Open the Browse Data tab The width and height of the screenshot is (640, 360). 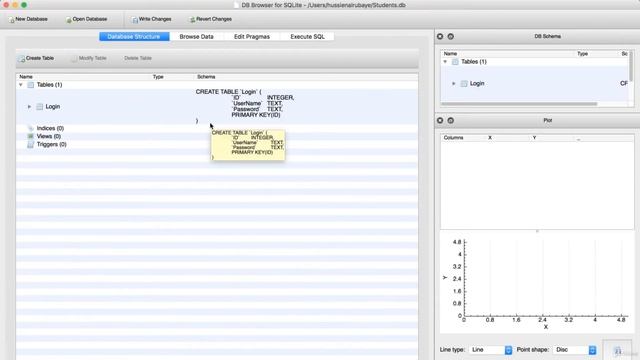[196, 37]
